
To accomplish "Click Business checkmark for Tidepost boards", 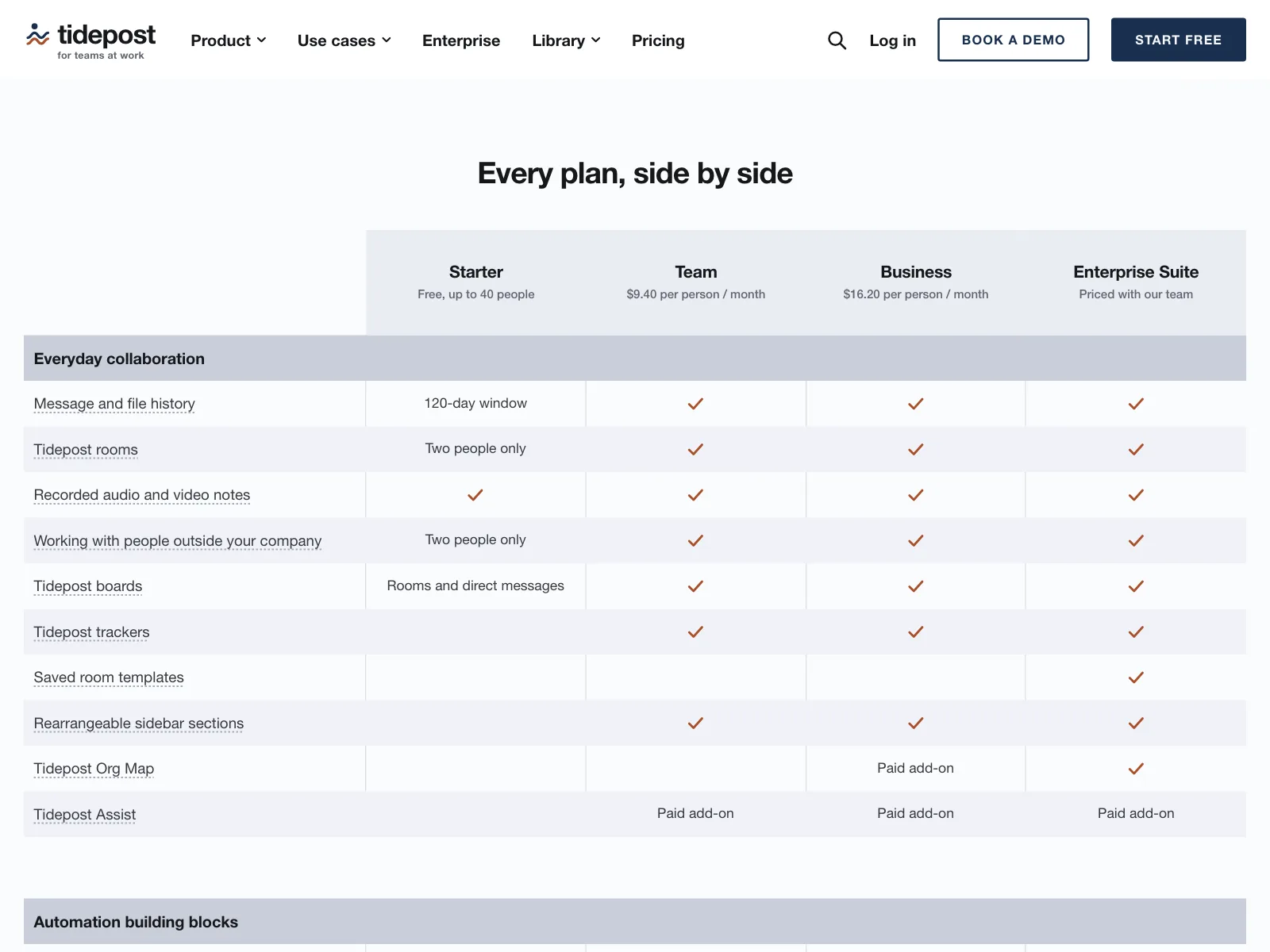I will [916, 586].
